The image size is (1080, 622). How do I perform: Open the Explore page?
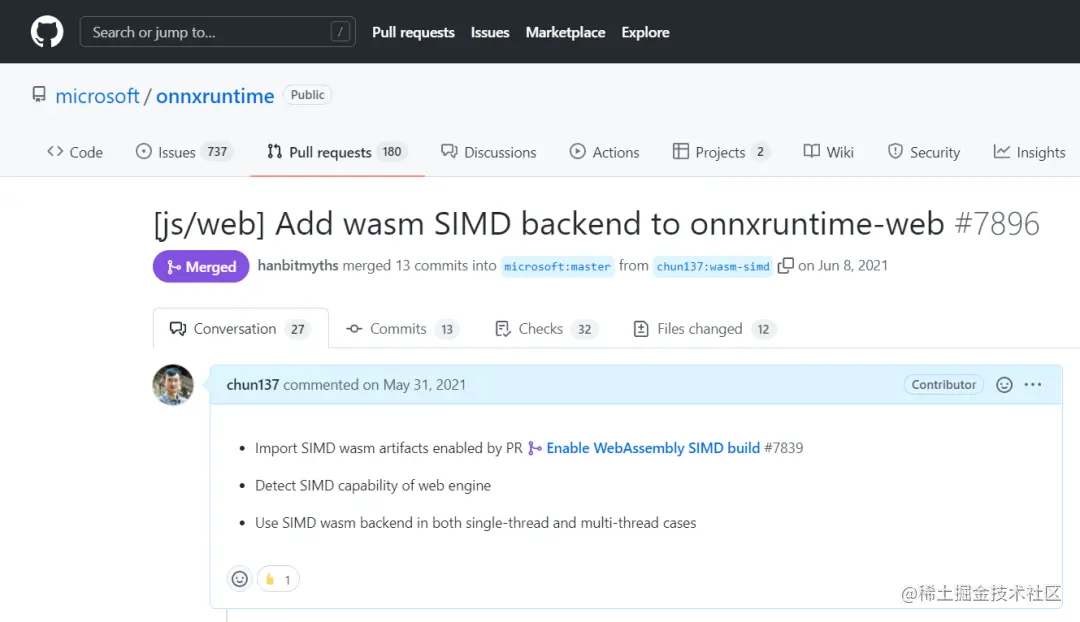coord(645,32)
